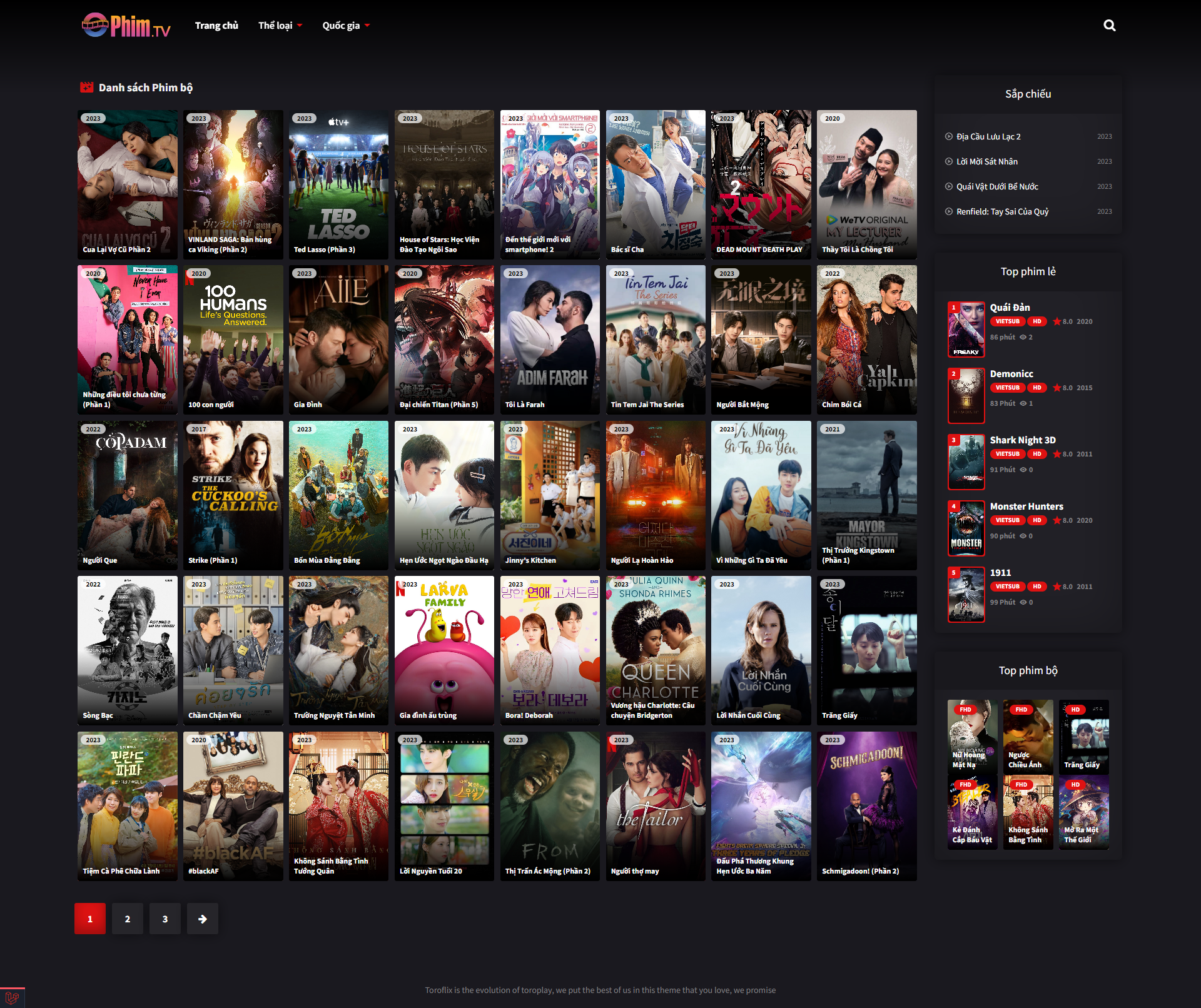Click the VIETSUB badge on Shark Night 3D
The image size is (1201, 1008).
[1007, 454]
